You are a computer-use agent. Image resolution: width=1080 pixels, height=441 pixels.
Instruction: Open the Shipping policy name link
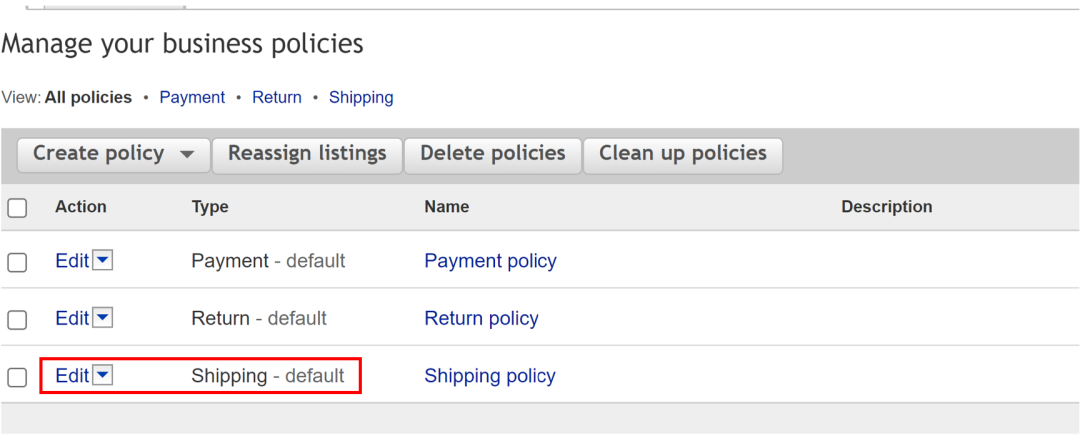(x=490, y=377)
